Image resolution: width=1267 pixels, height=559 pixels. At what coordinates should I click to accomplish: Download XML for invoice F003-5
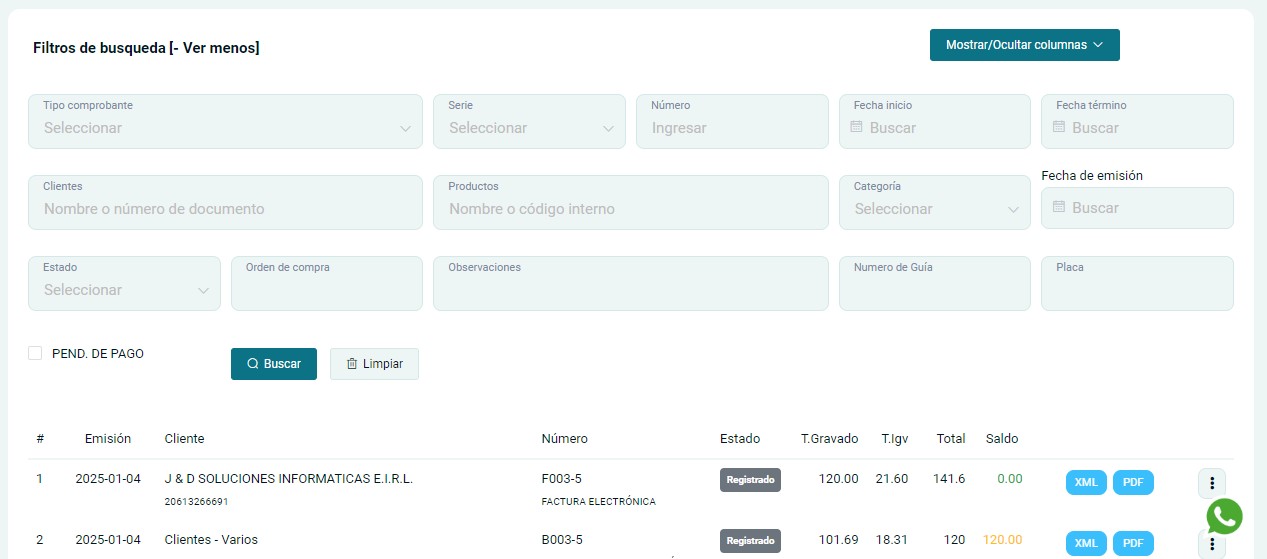click(x=1086, y=482)
